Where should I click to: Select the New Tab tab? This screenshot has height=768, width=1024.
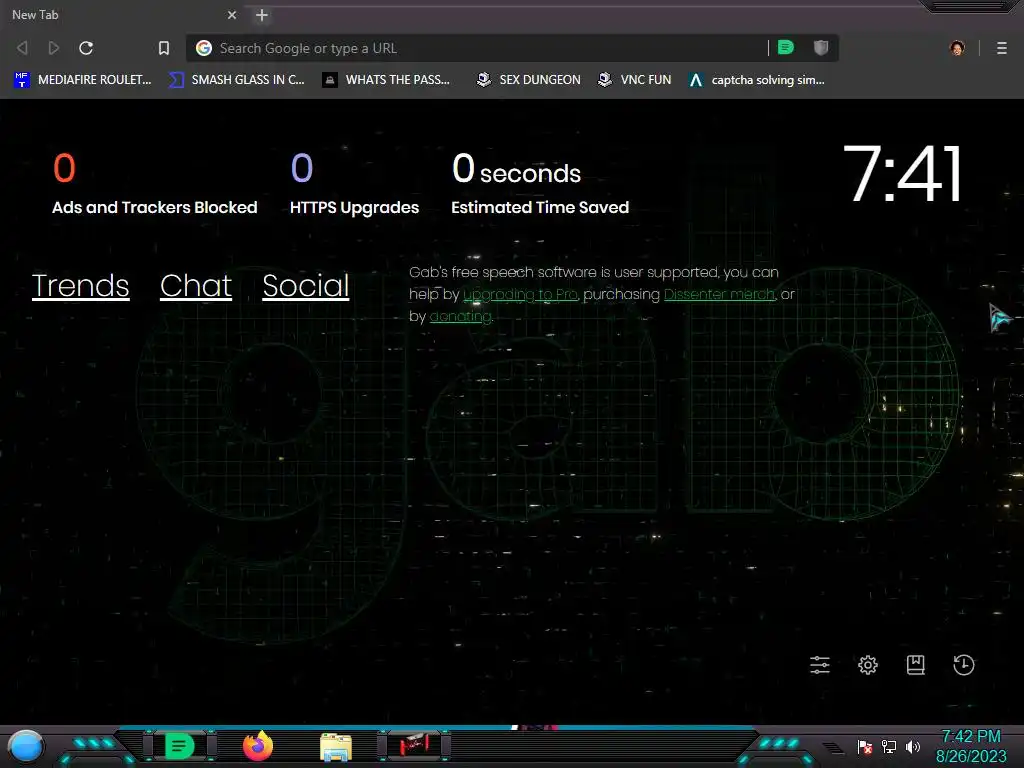pyautogui.click(x=124, y=14)
